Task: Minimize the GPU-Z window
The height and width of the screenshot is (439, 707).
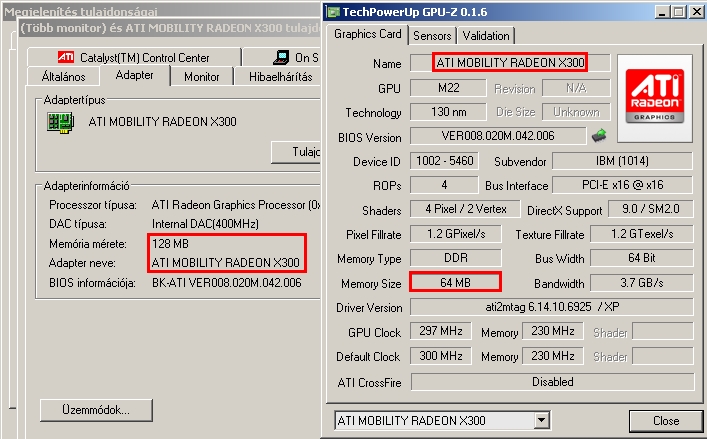Action: click(662, 12)
